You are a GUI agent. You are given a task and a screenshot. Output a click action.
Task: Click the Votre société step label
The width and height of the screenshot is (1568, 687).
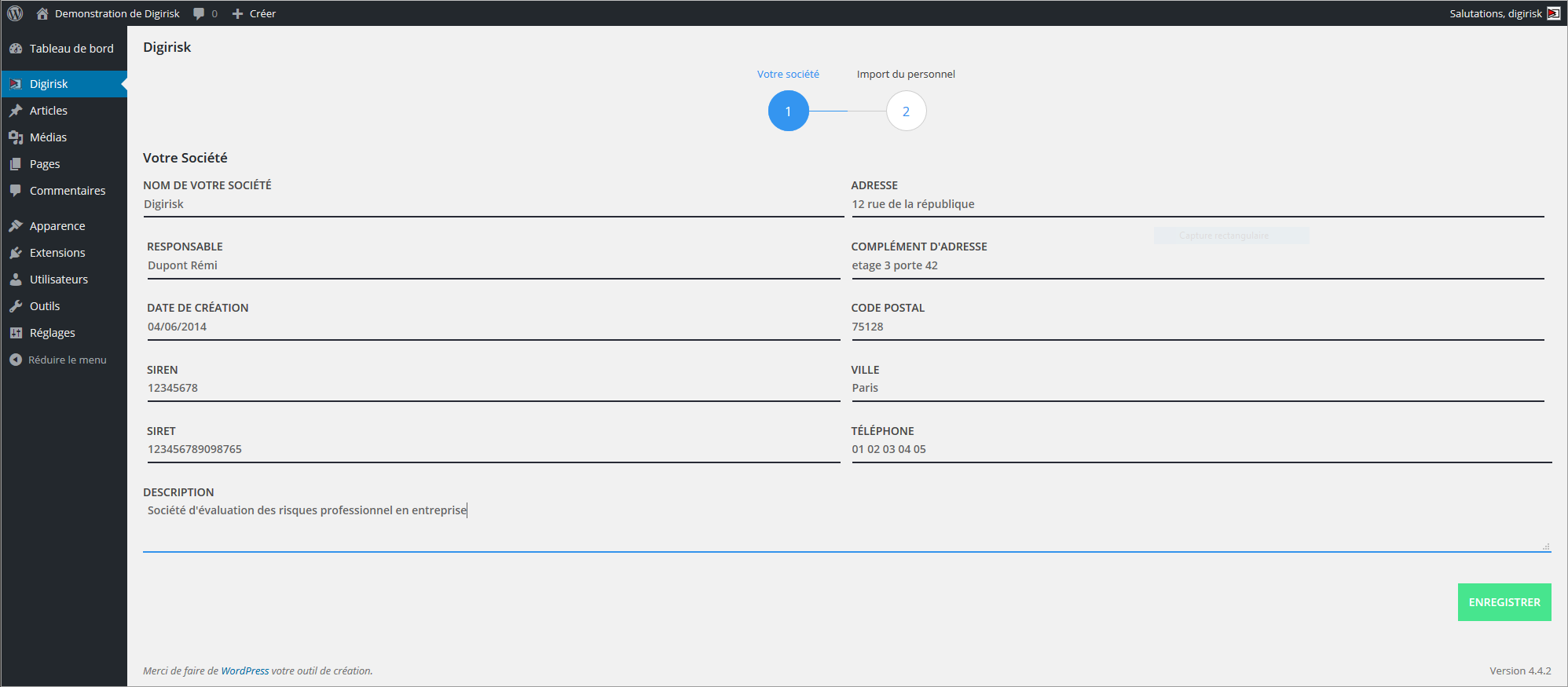click(x=788, y=74)
